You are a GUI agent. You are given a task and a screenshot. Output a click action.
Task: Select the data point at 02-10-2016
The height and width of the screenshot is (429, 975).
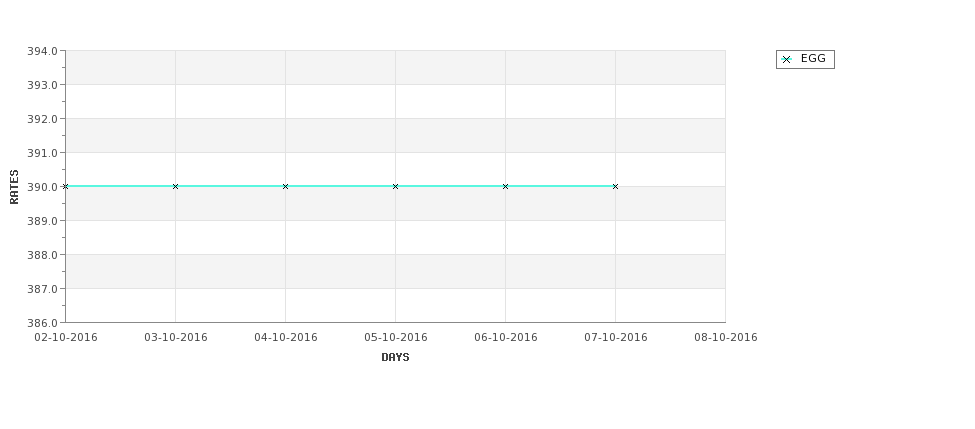point(65,187)
